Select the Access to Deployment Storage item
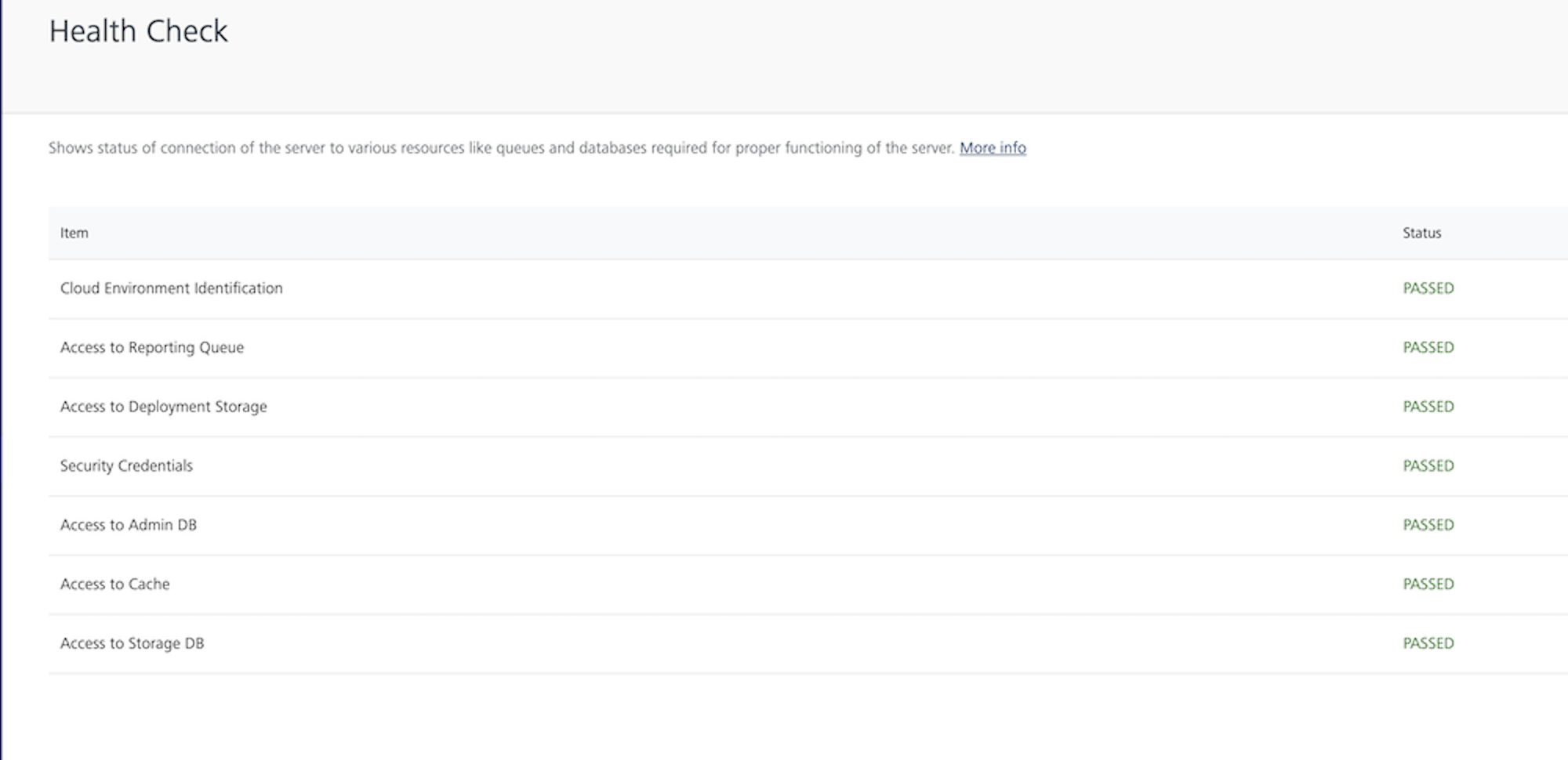The width and height of the screenshot is (1568, 760). 163,407
